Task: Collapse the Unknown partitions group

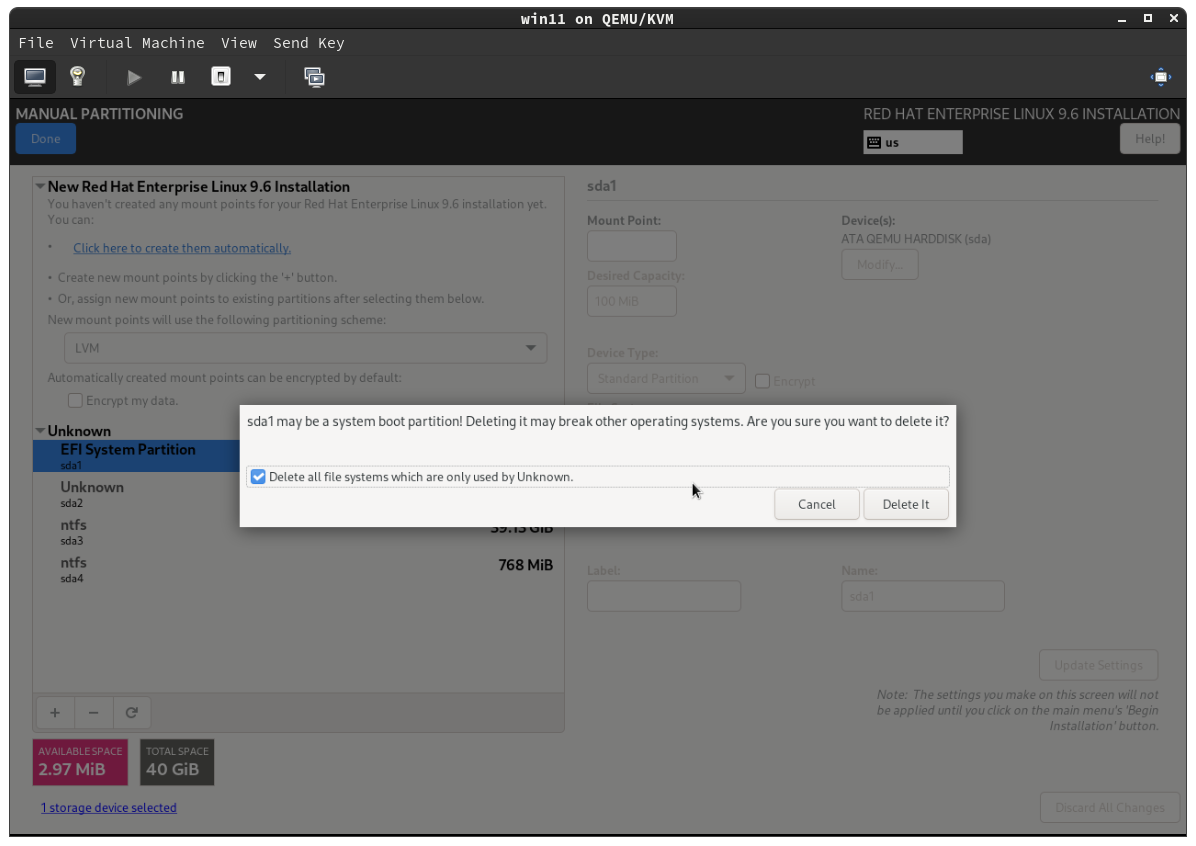Action: (x=40, y=431)
